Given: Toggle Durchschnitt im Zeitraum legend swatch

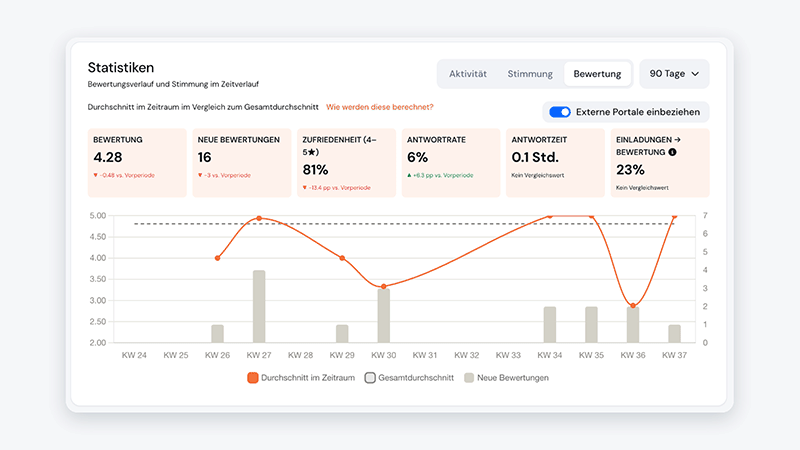Looking at the screenshot, I should tap(253, 378).
